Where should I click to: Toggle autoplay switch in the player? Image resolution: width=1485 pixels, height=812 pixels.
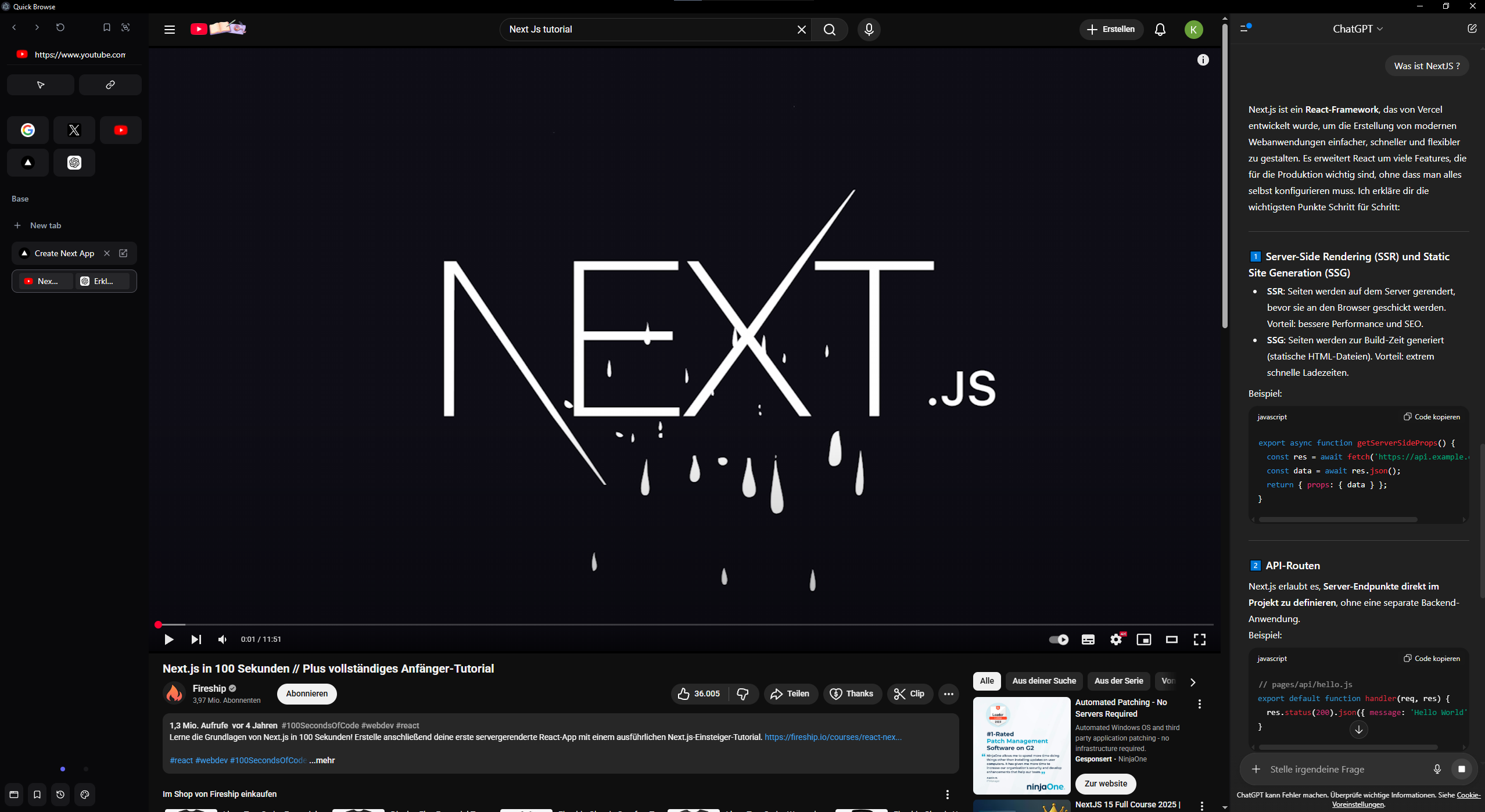tap(1059, 639)
